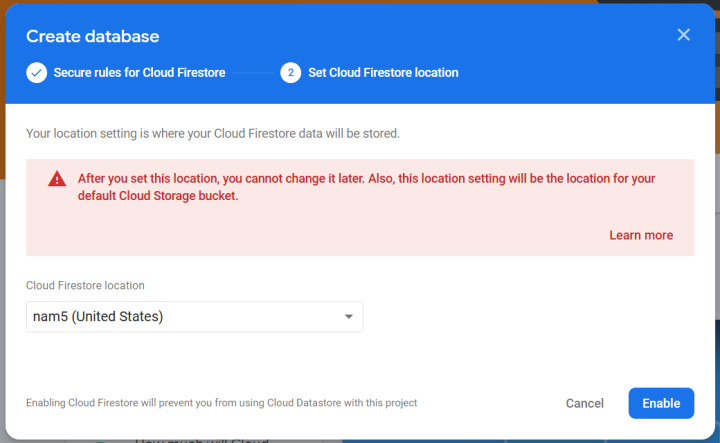Click the Cloud Datastore notice text

click(x=222, y=403)
